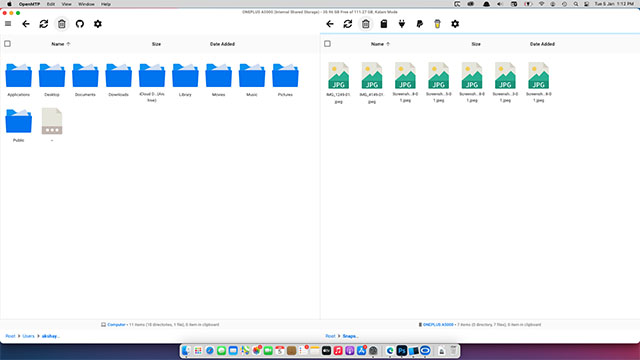
Task: Click Root breadcrumb in right pane
Action: [x=330, y=336]
